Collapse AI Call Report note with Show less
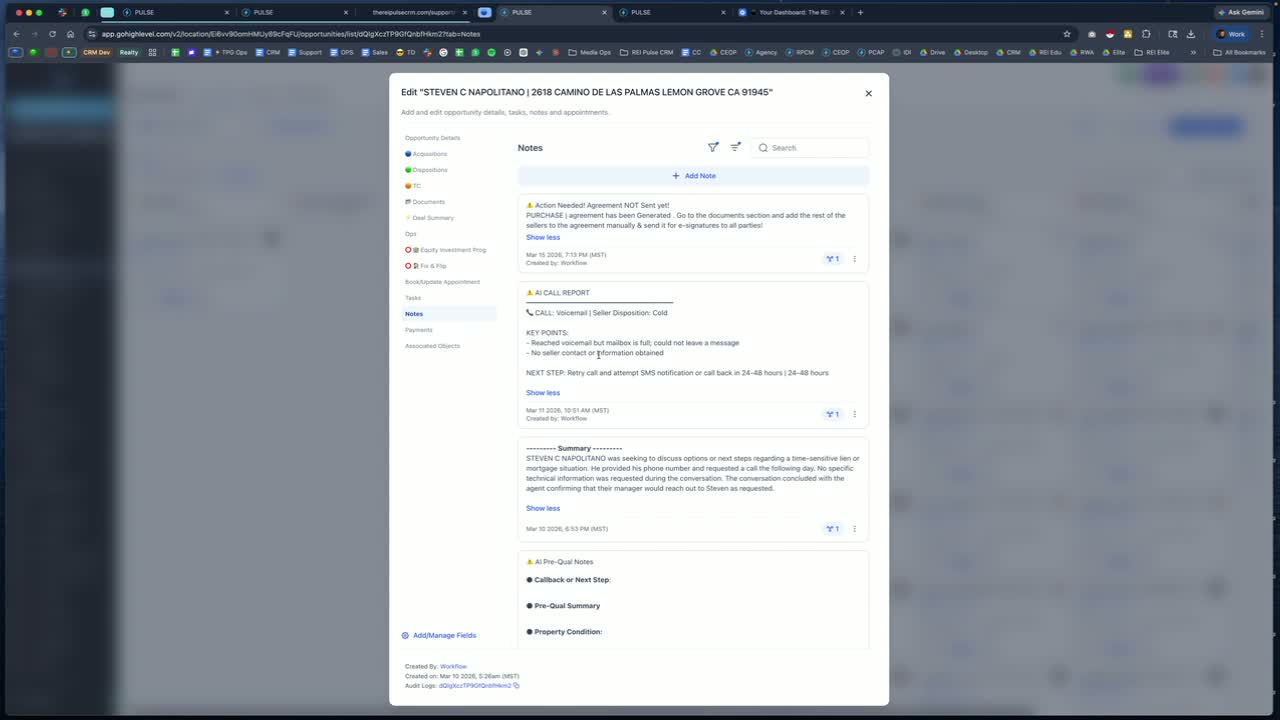The image size is (1280, 720). [x=543, y=393]
